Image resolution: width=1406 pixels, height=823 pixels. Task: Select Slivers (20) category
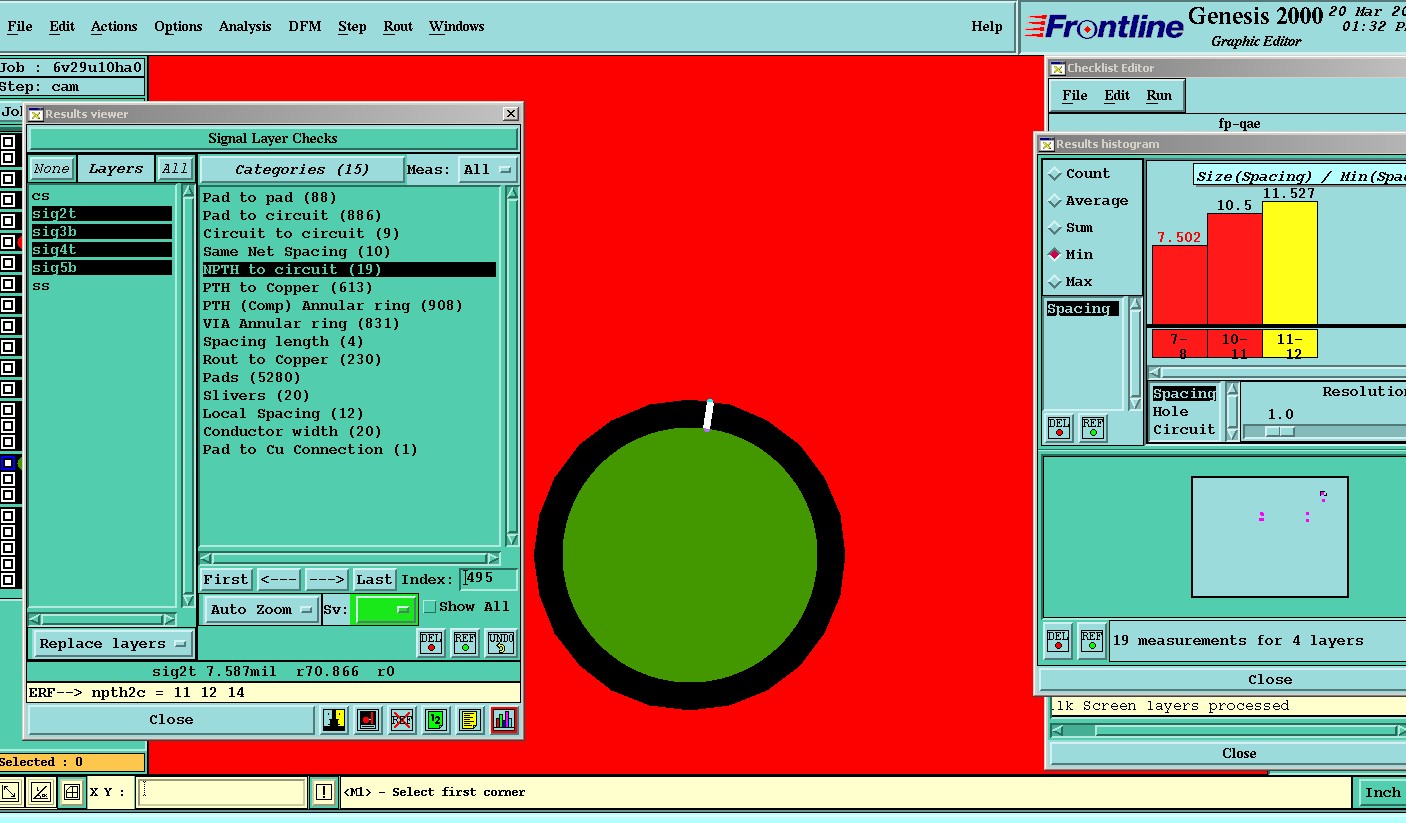[x=256, y=395]
